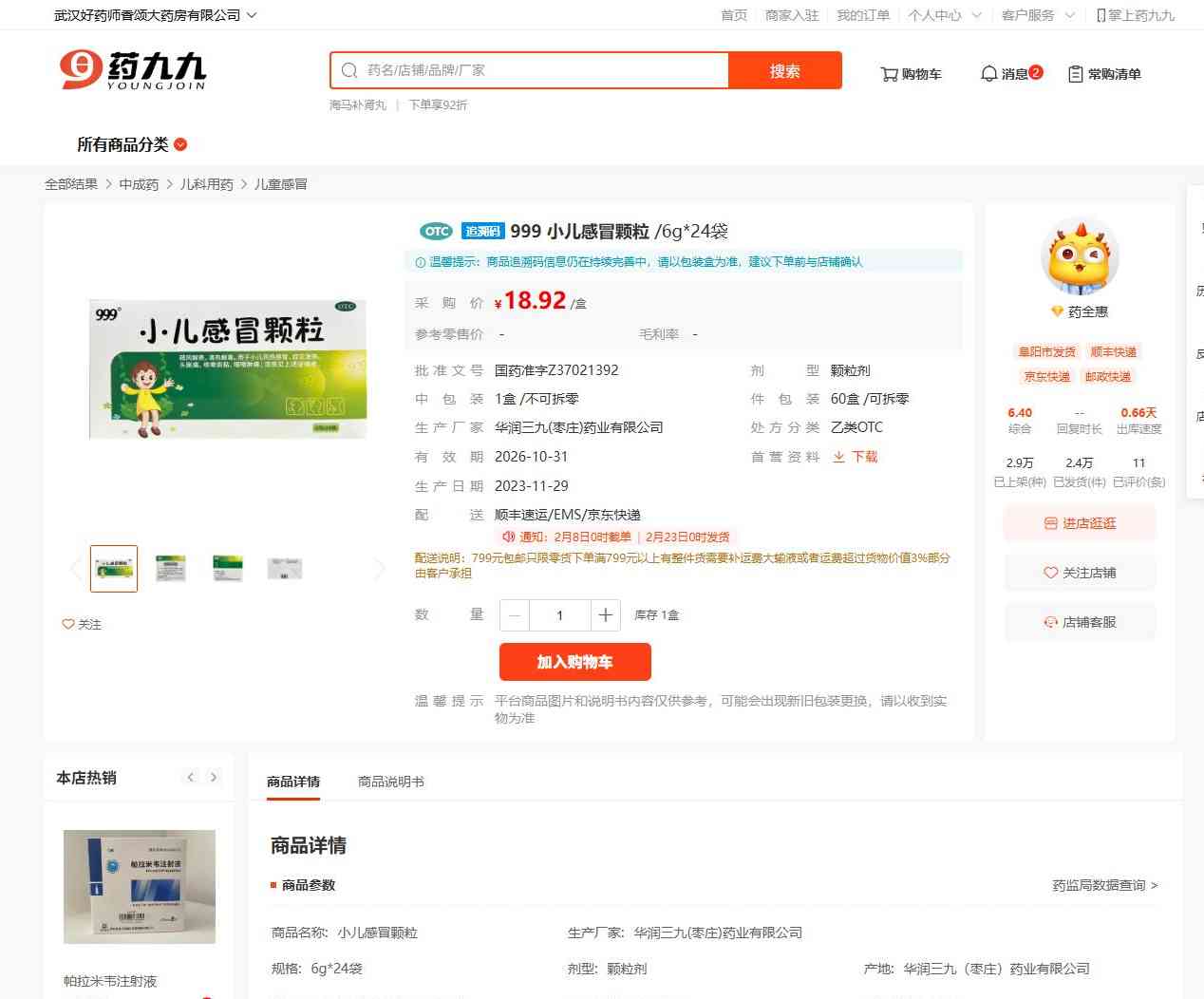Open the frequent purchase list icon
This screenshot has height=999, width=1204.
[x=1076, y=74]
